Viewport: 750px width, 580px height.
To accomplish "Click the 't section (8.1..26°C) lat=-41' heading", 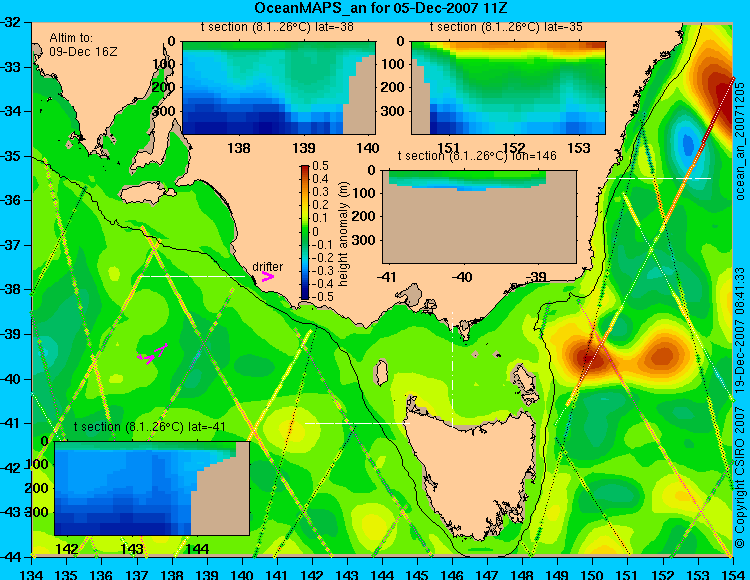I will (150, 427).
